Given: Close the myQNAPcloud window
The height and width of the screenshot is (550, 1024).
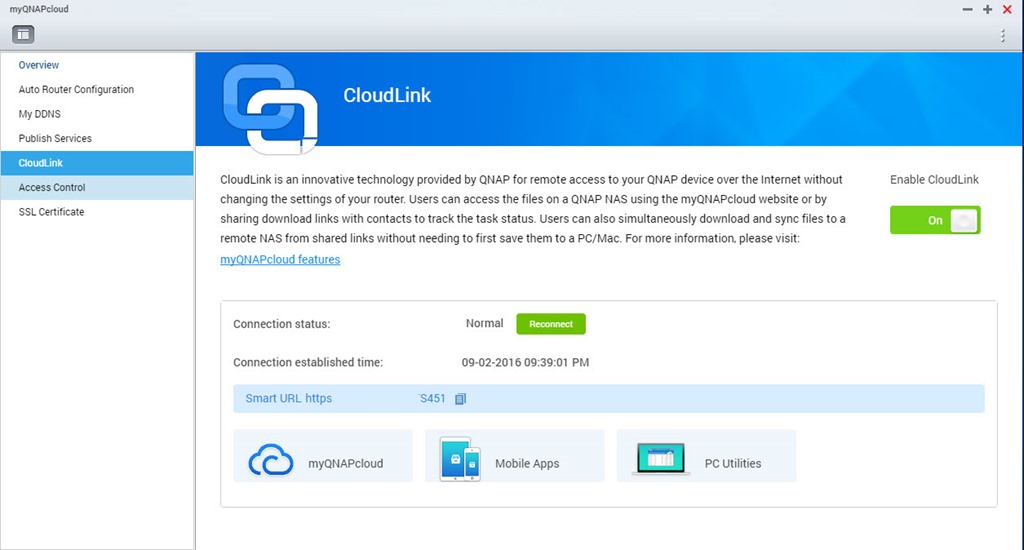Looking at the screenshot, I should (x=1007, y=9).
